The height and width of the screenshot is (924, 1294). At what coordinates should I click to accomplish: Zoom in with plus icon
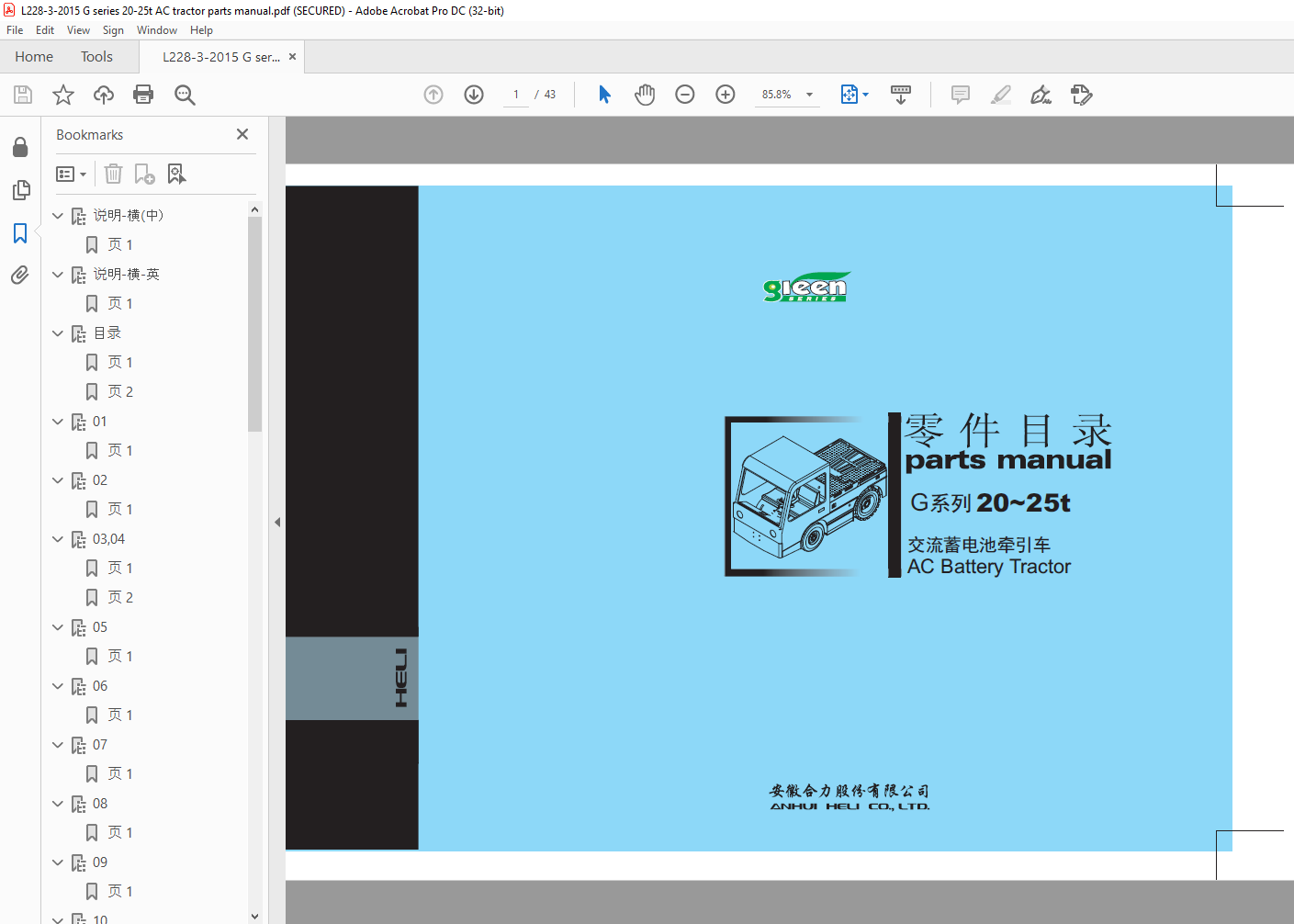(x=726, y=95)
